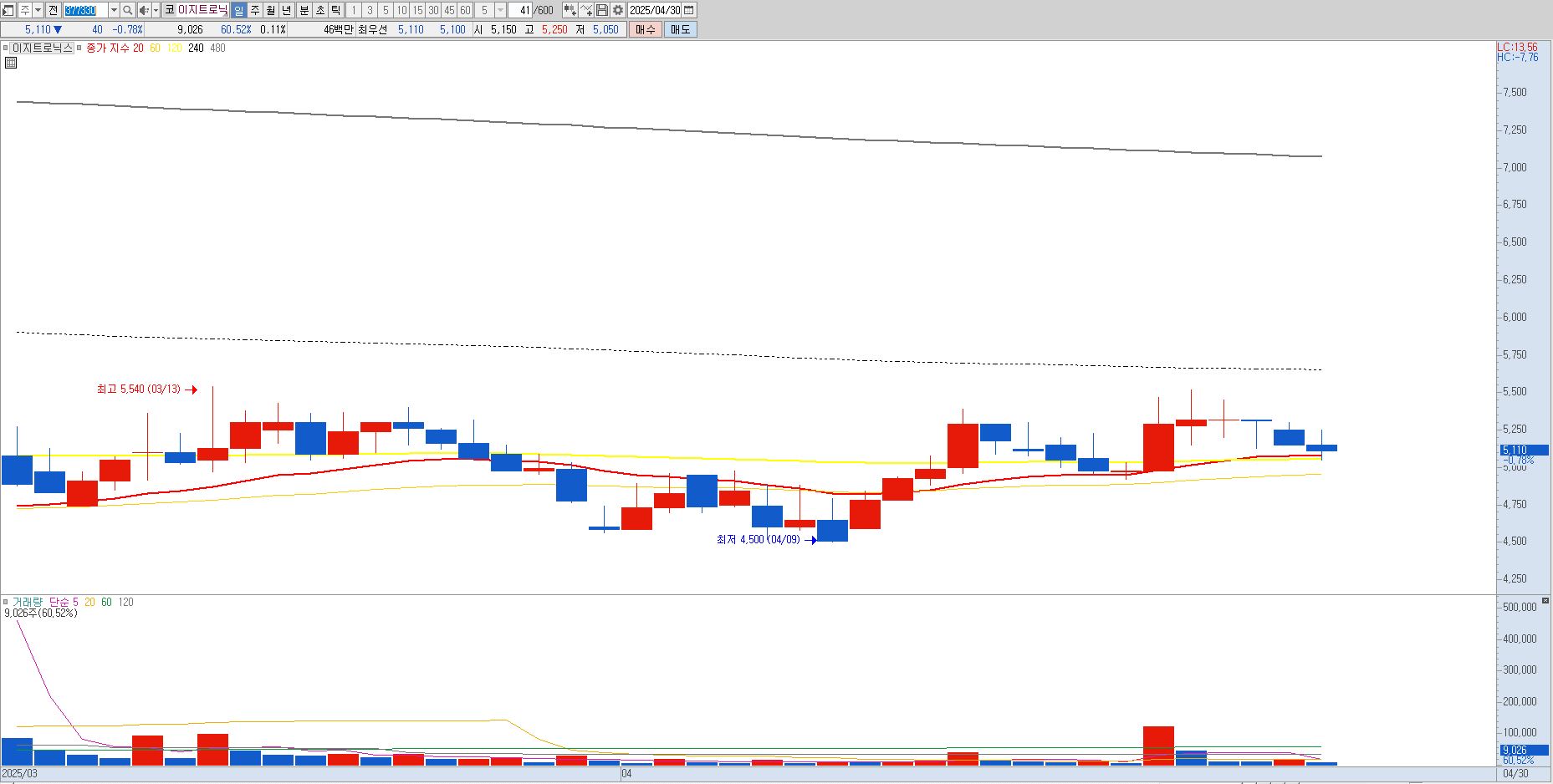Select the yearly (년) chart period
This screenshot has height=784, width=1553.
287,10
